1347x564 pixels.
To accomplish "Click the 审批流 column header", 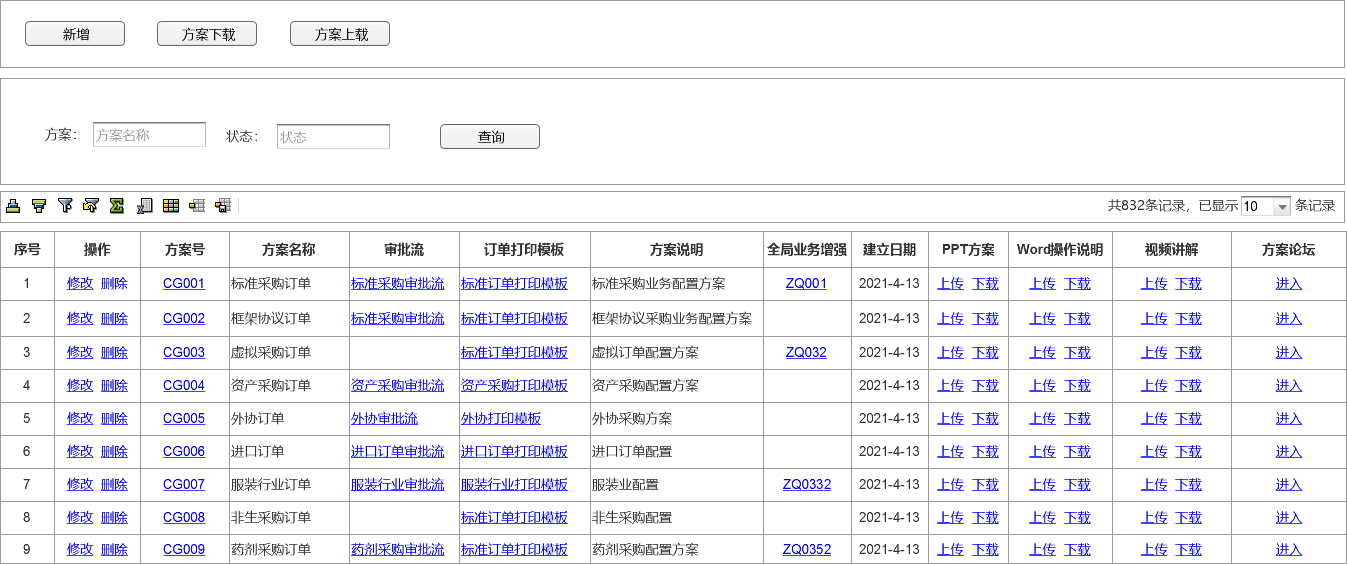I will [404, 250].
